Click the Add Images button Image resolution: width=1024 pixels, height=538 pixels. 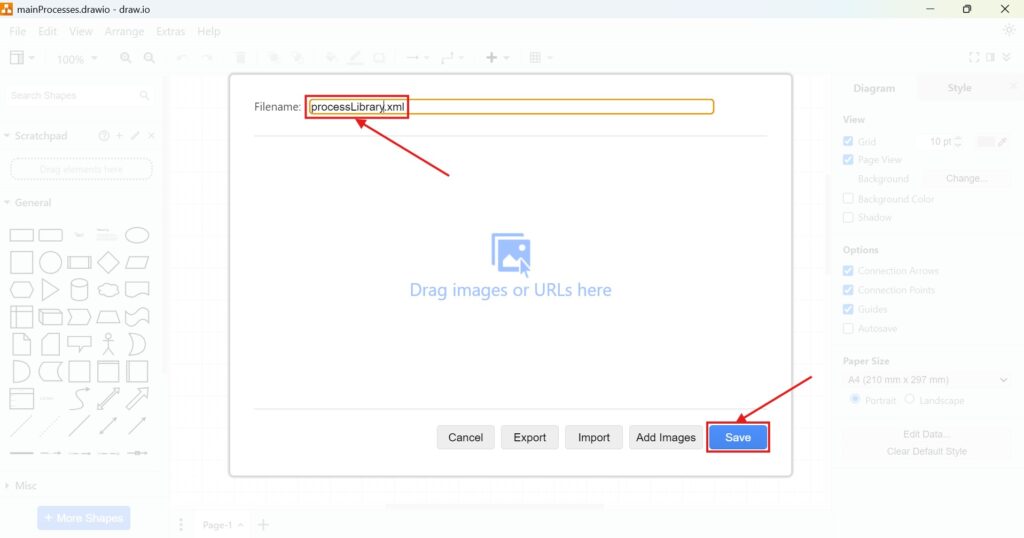pos(665,438)
